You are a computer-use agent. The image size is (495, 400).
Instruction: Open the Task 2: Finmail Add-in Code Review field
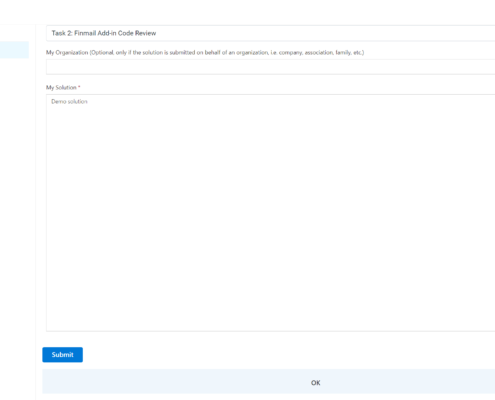(x=270, y=33)
